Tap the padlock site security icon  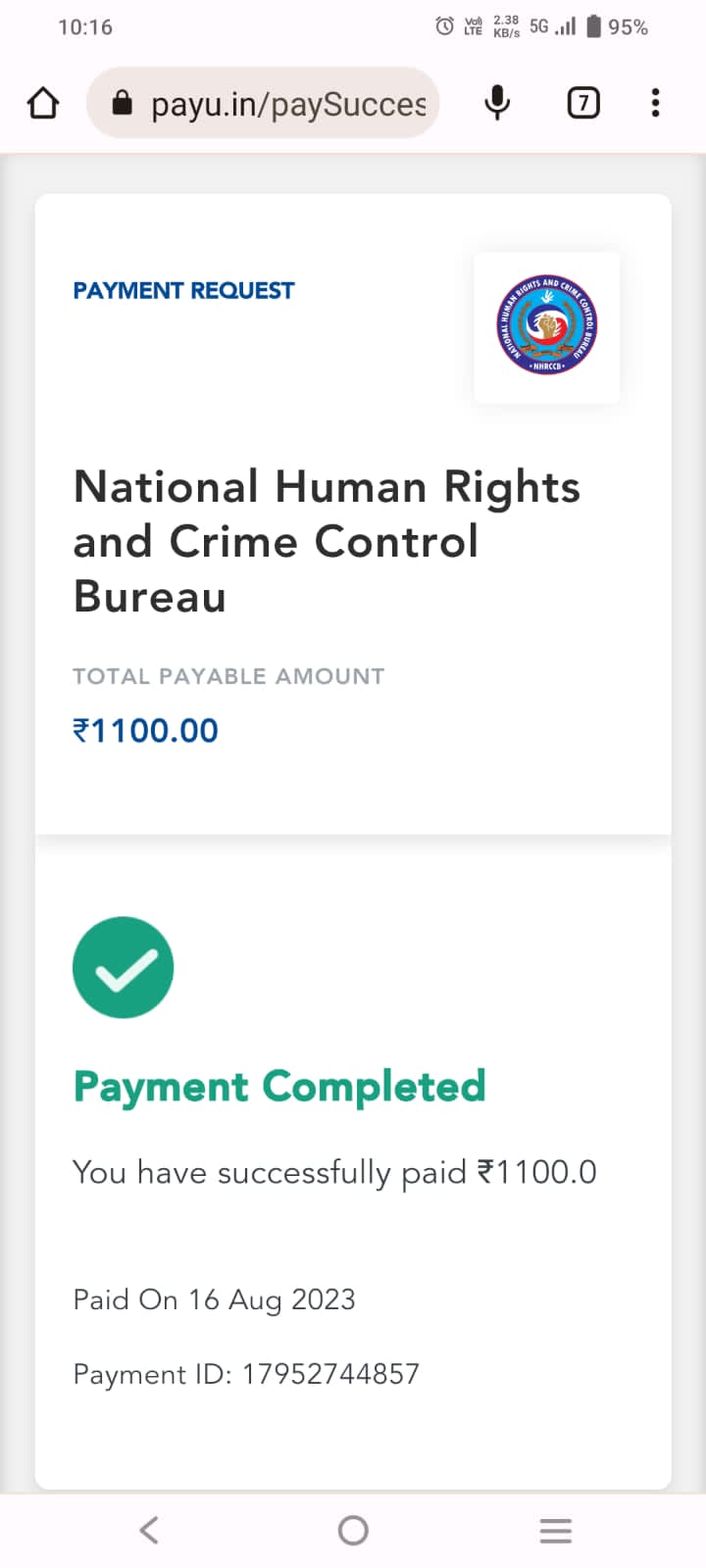coord(122,103)
